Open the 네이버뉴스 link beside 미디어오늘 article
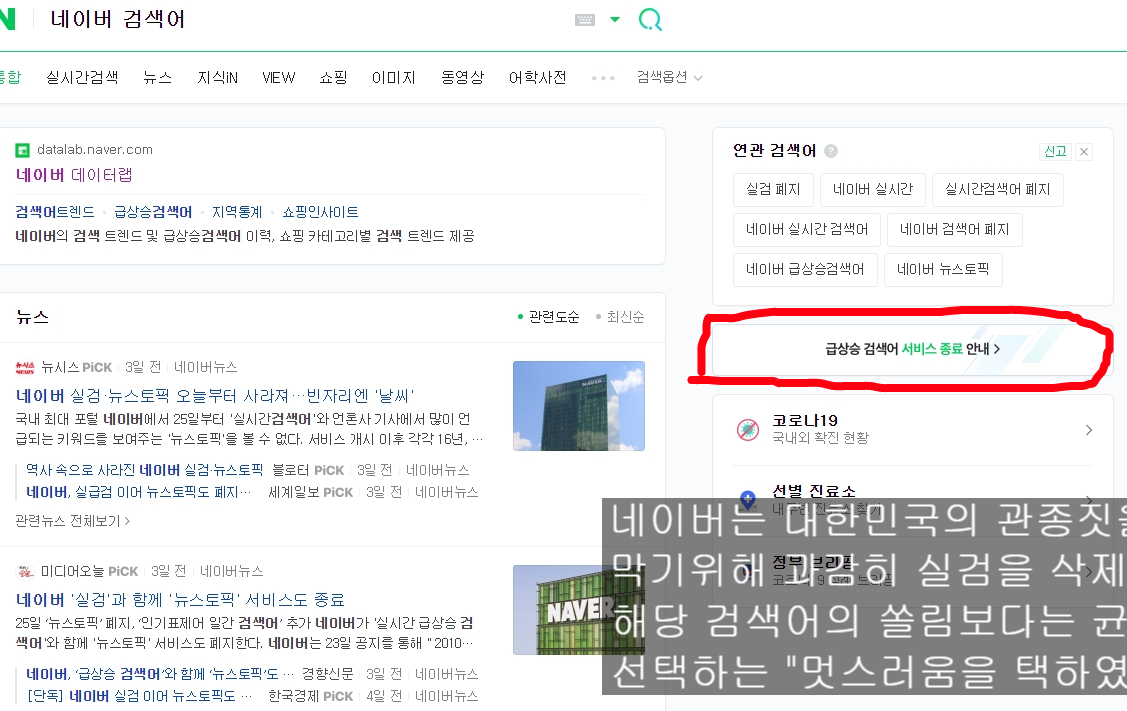Image resolution: width=1127 pixels, height=711 pixels. pyautogui.click(x=231, y=572)
